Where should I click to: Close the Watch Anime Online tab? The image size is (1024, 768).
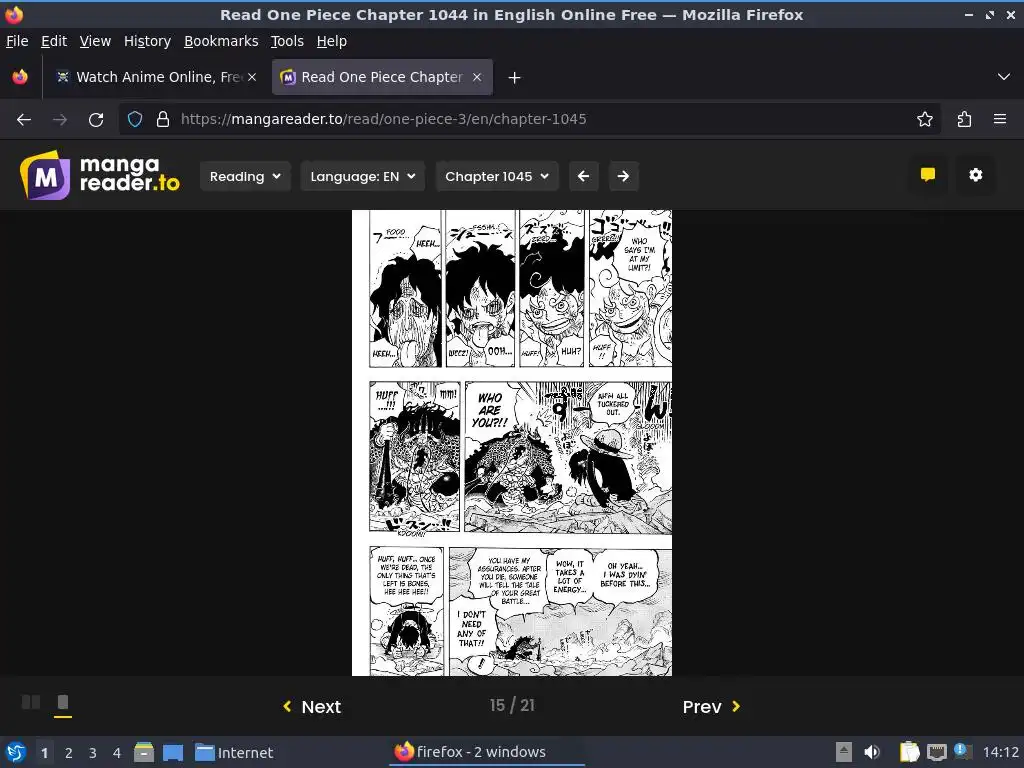coord(251,77)
